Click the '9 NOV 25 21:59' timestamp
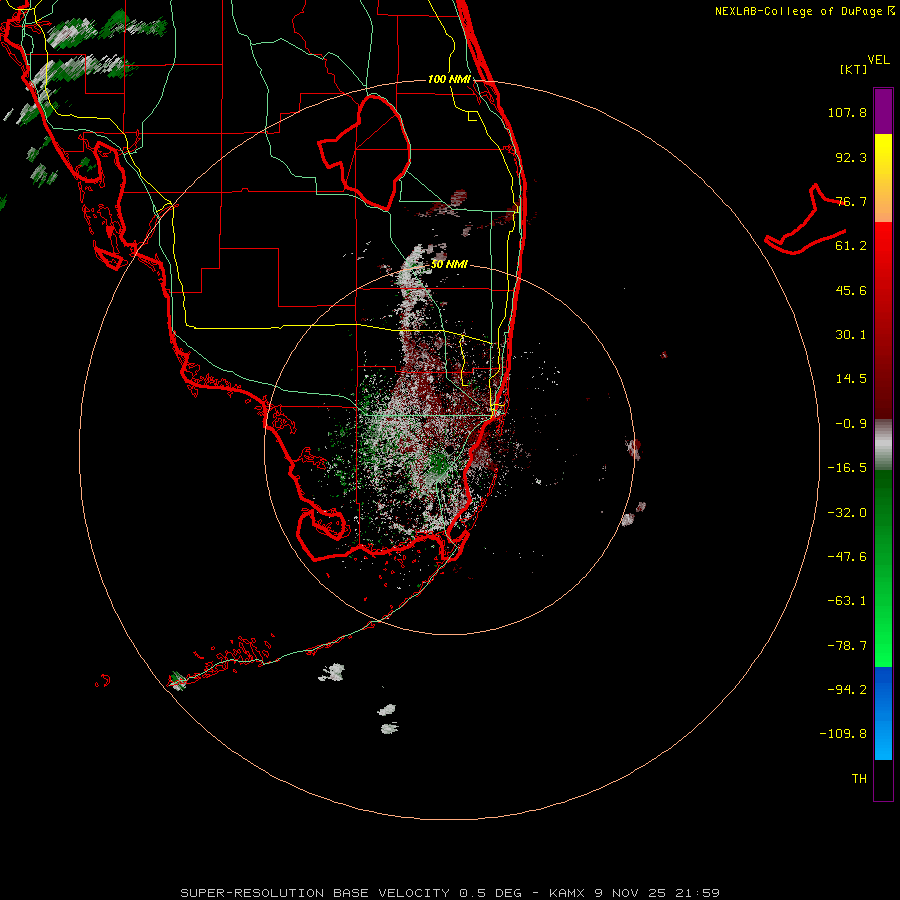The height and width of the screenshot is (900, 900). tap(656, 893)
